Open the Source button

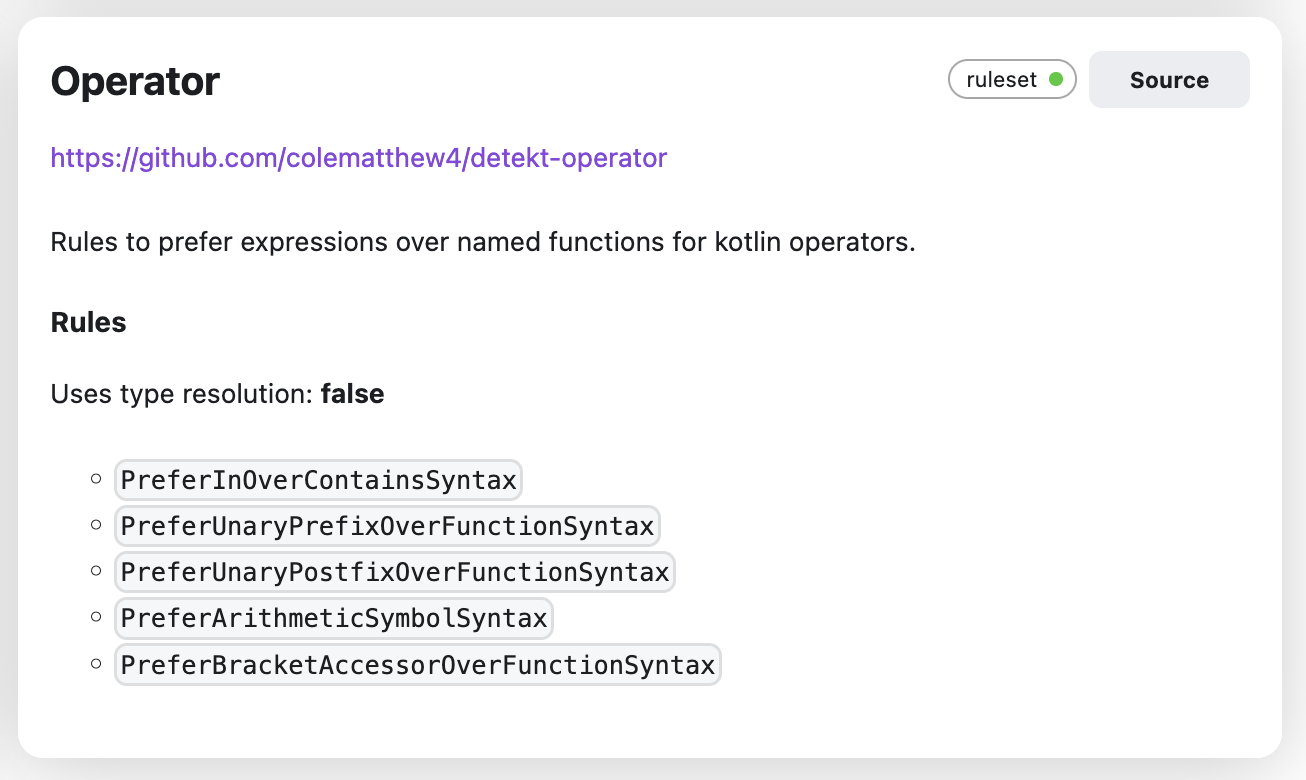click(1169, 80)
